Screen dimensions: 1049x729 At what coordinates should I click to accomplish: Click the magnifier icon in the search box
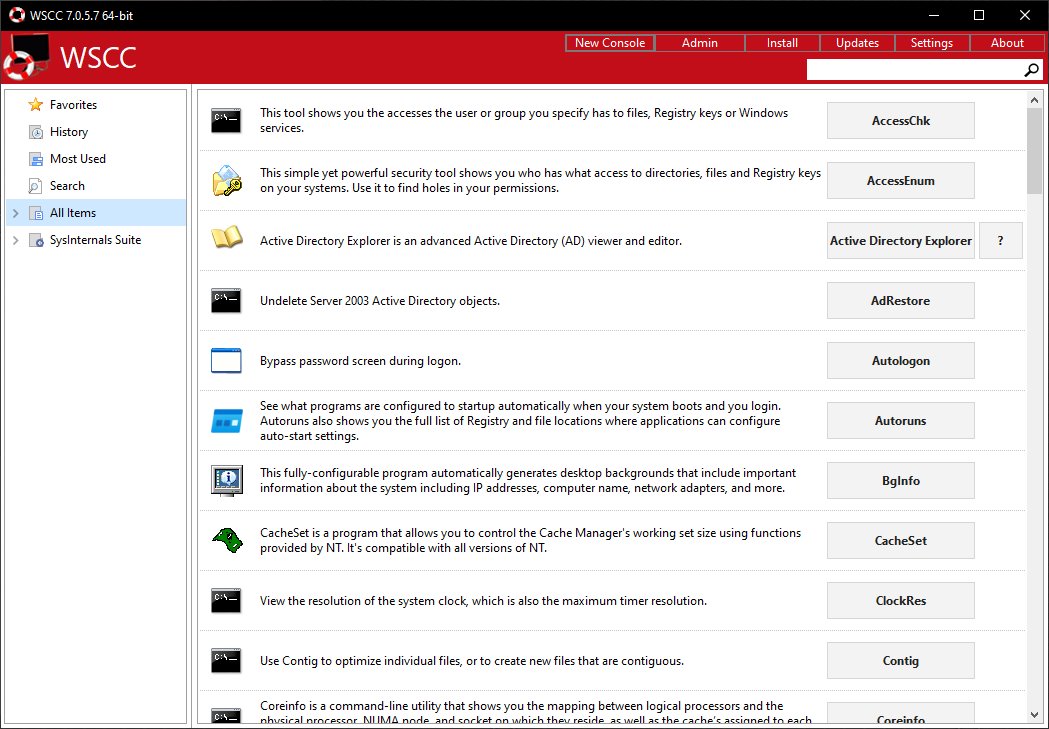click(x=1032, y=70)
